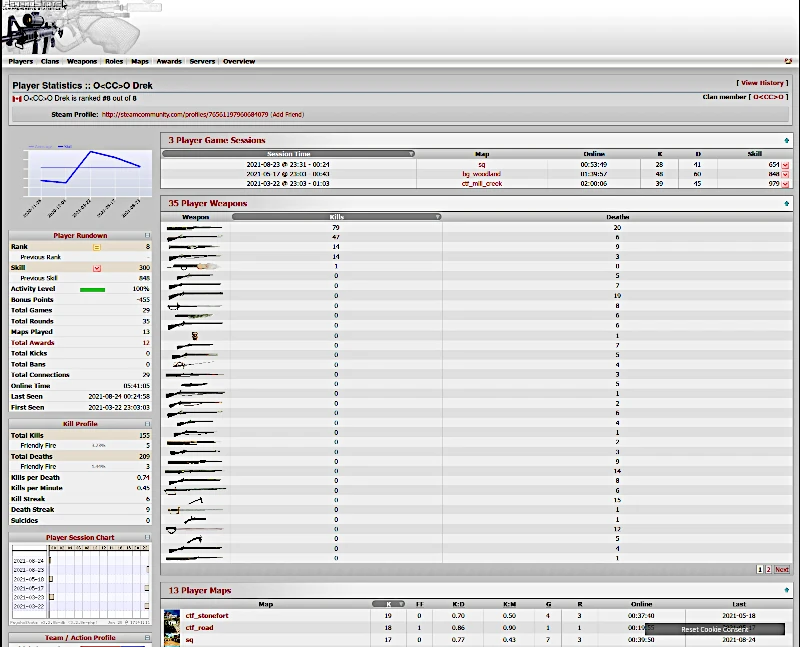
Task: Collapse the Player Game Sessions section arrow
Action: click(788, 141)
